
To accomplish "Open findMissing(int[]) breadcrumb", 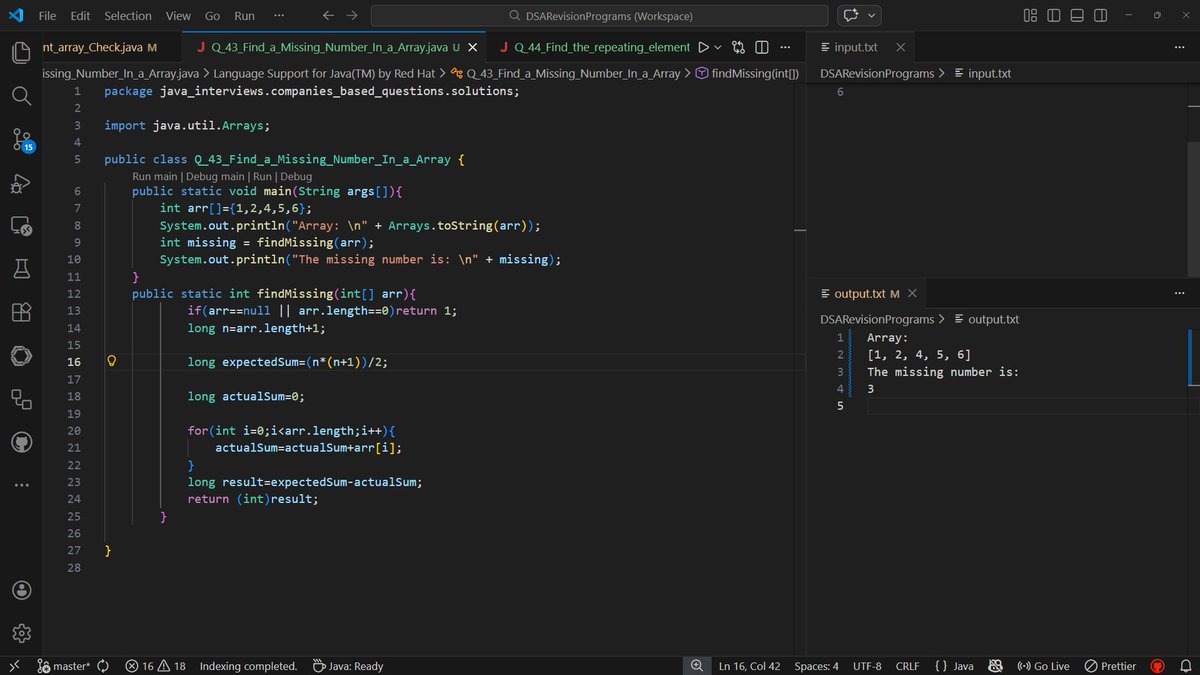I will pyautogui.click(x=747, y=73).
